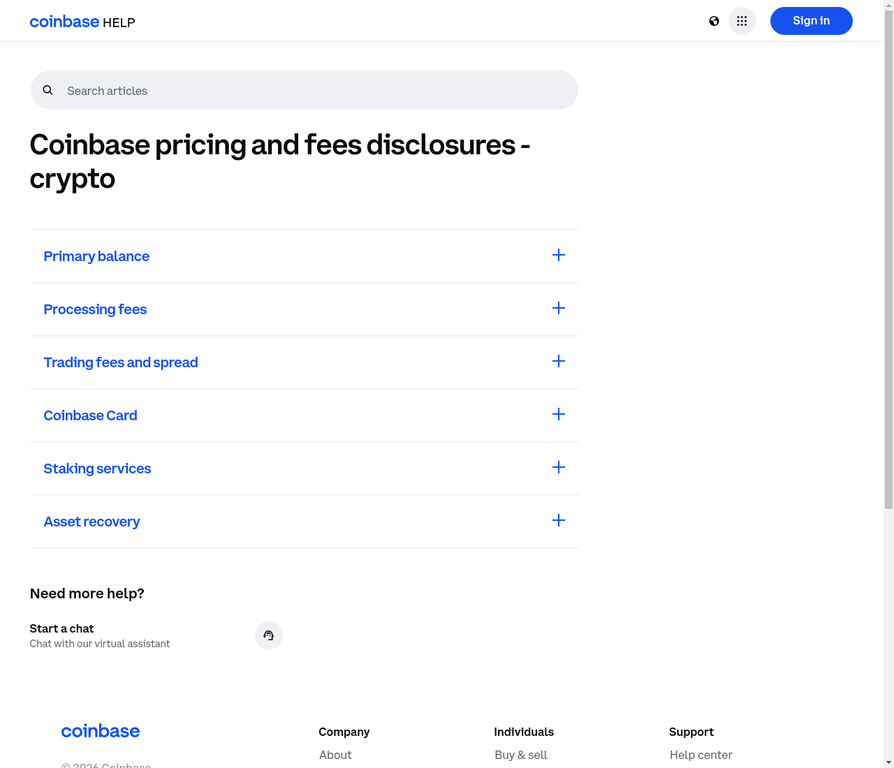Start a chat with virtual assistant
The width and height of the screenshot is (894, 768).
[x=62, y=629]
